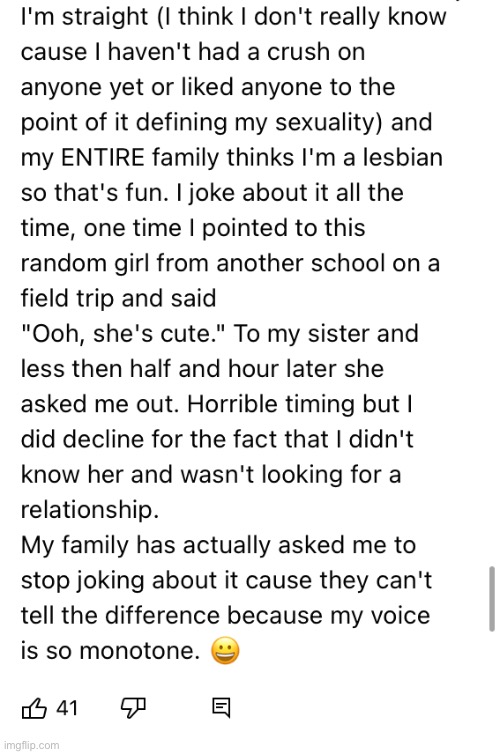Click the quoted text "Ooh, she's cute."

[x=124, y=334]
